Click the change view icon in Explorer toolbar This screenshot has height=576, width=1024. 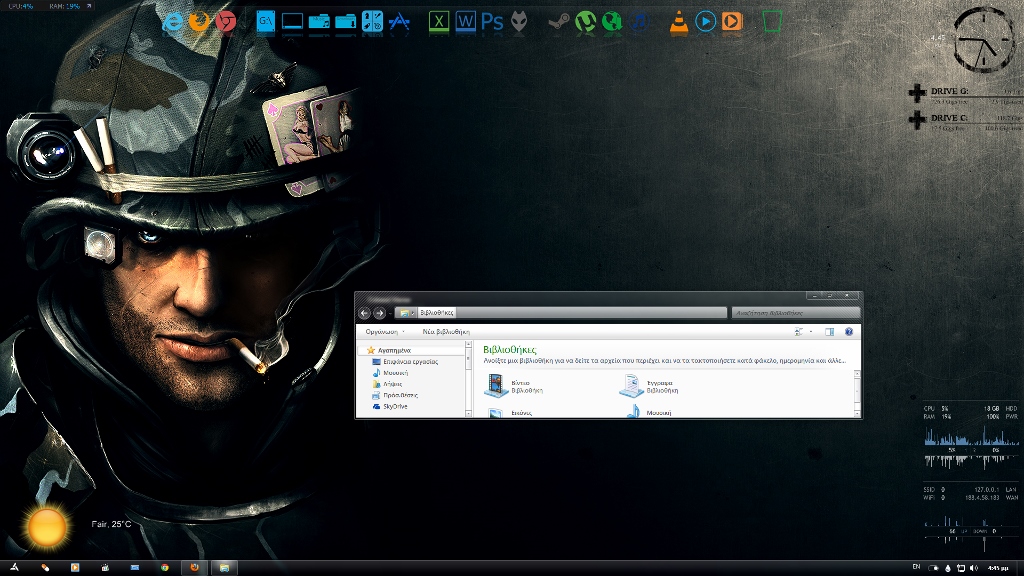click(x=798, y=332)
